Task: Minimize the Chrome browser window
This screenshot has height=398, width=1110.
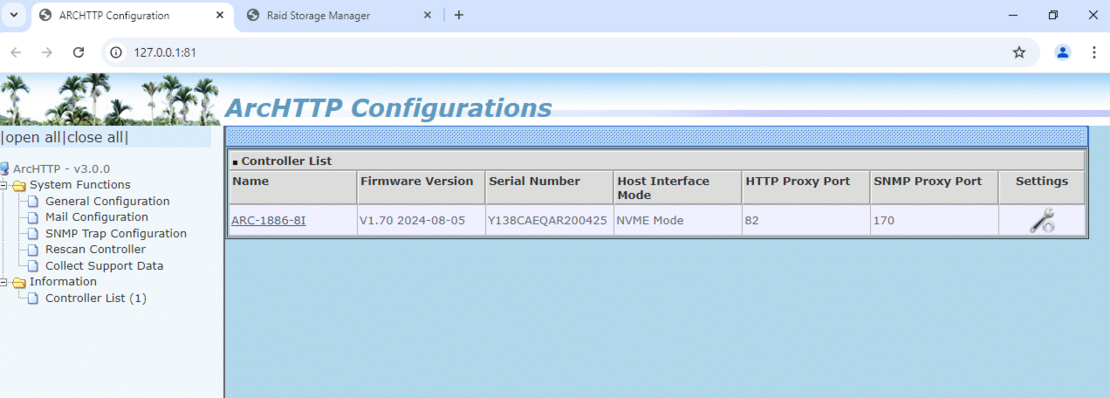Action: pos(1014,15)
